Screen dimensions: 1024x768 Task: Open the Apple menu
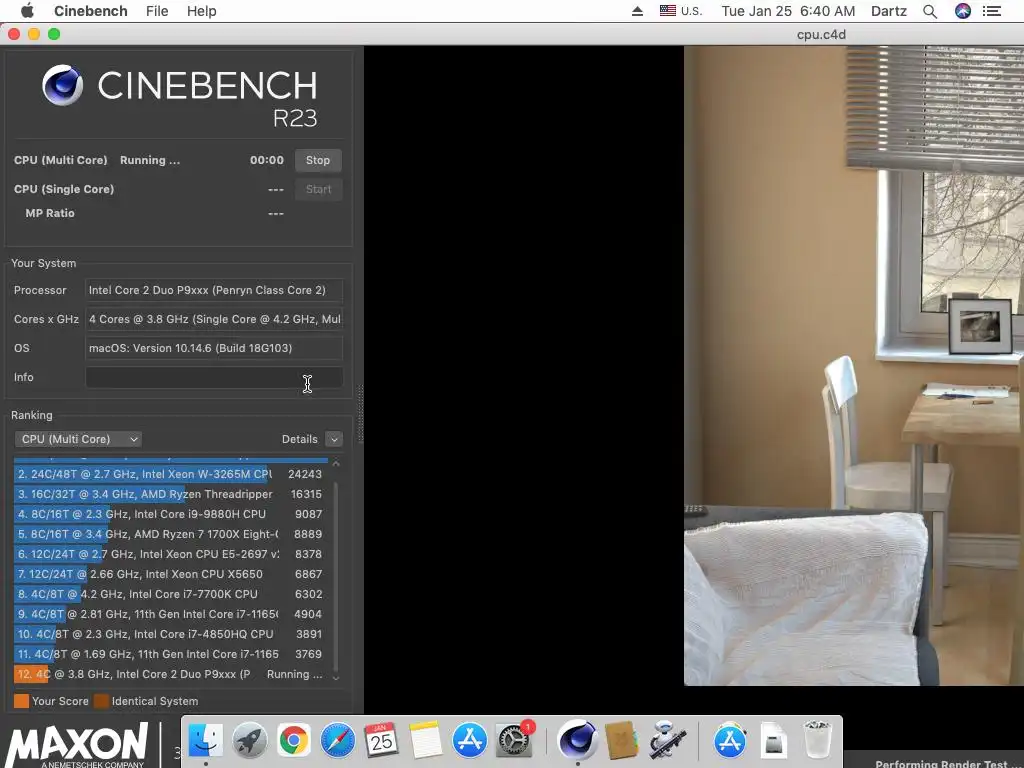coord(27,11)
